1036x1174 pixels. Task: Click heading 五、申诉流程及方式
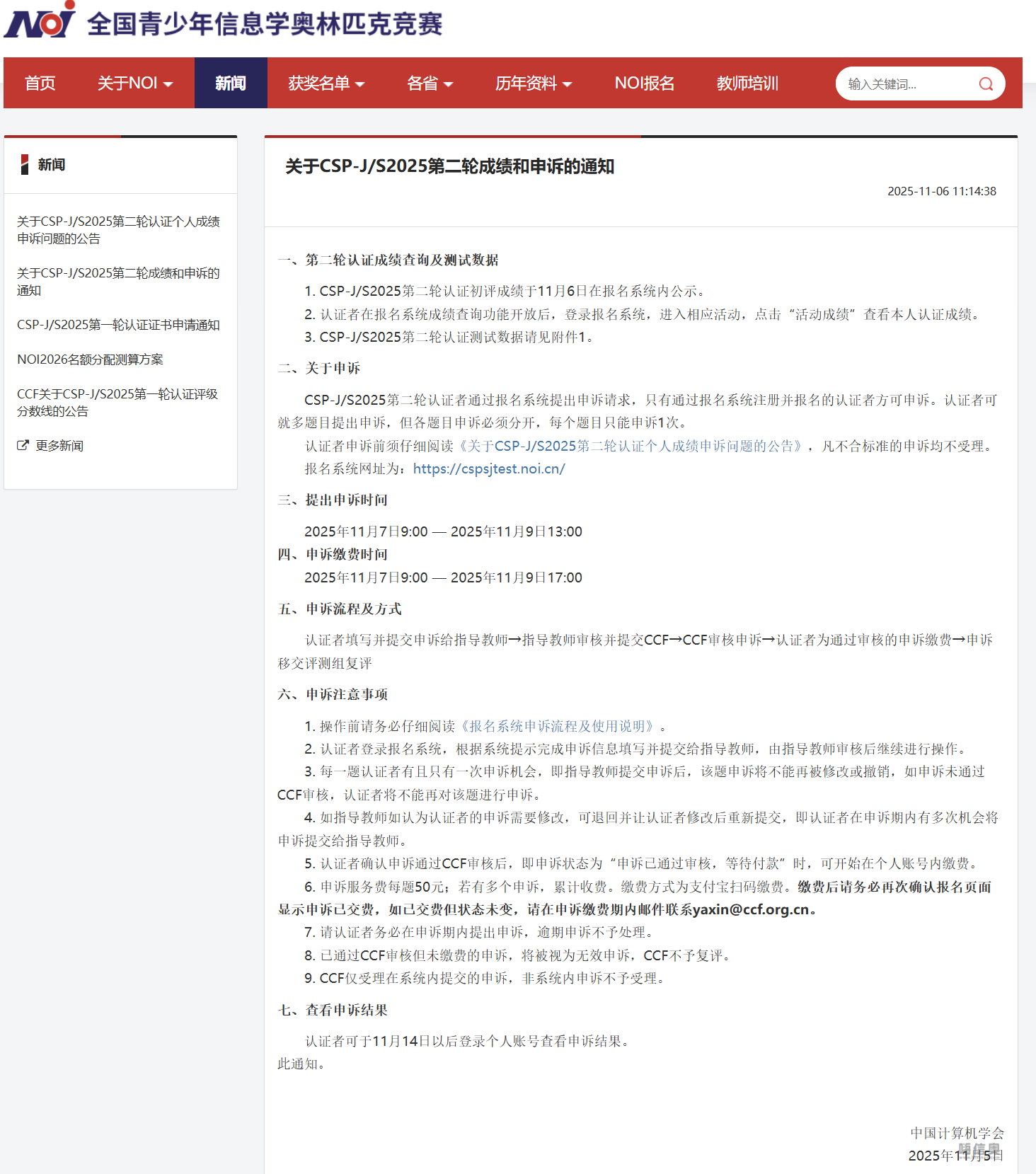point(340,609)
